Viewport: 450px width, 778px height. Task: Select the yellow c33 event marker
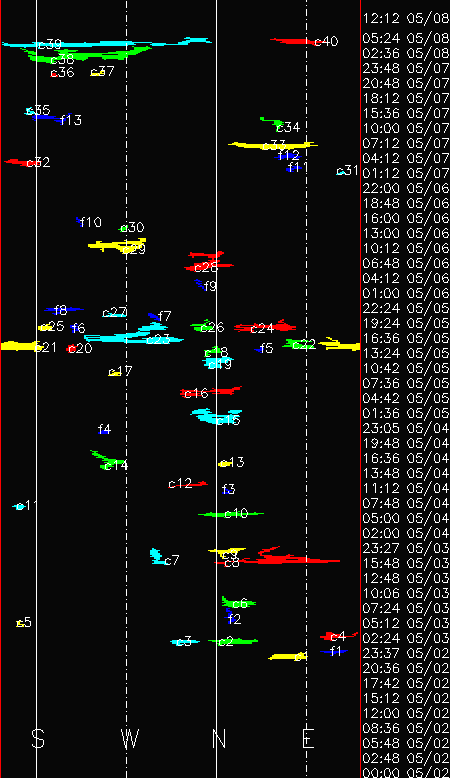point(272,145)
